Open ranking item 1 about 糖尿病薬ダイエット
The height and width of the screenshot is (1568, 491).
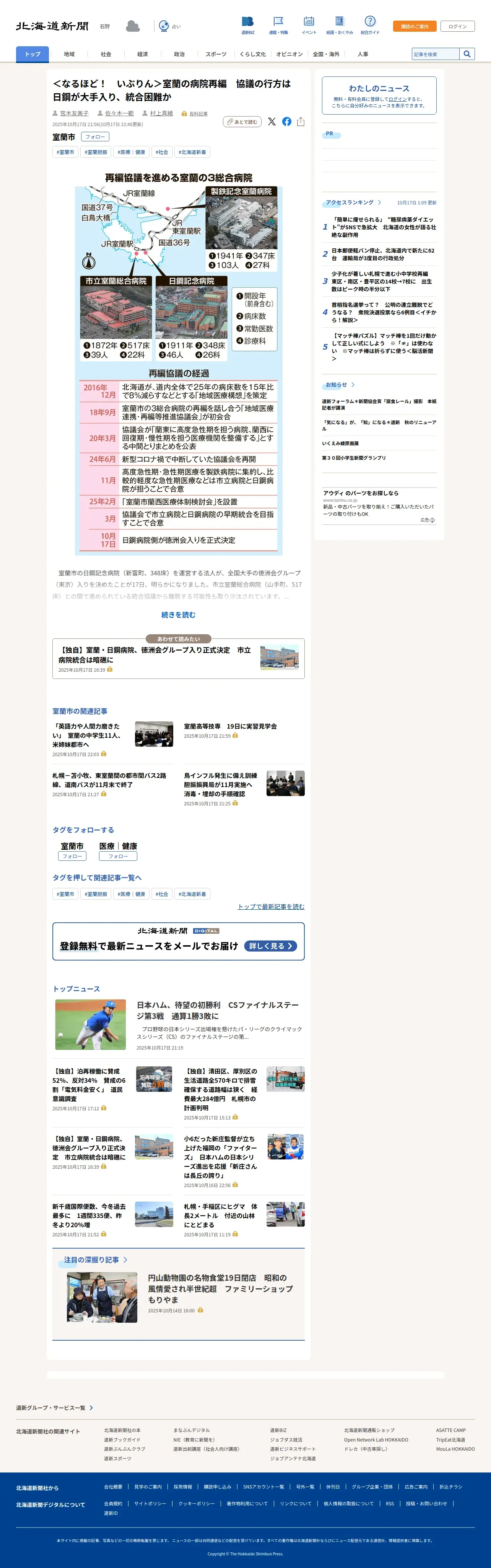click(384, 227)
